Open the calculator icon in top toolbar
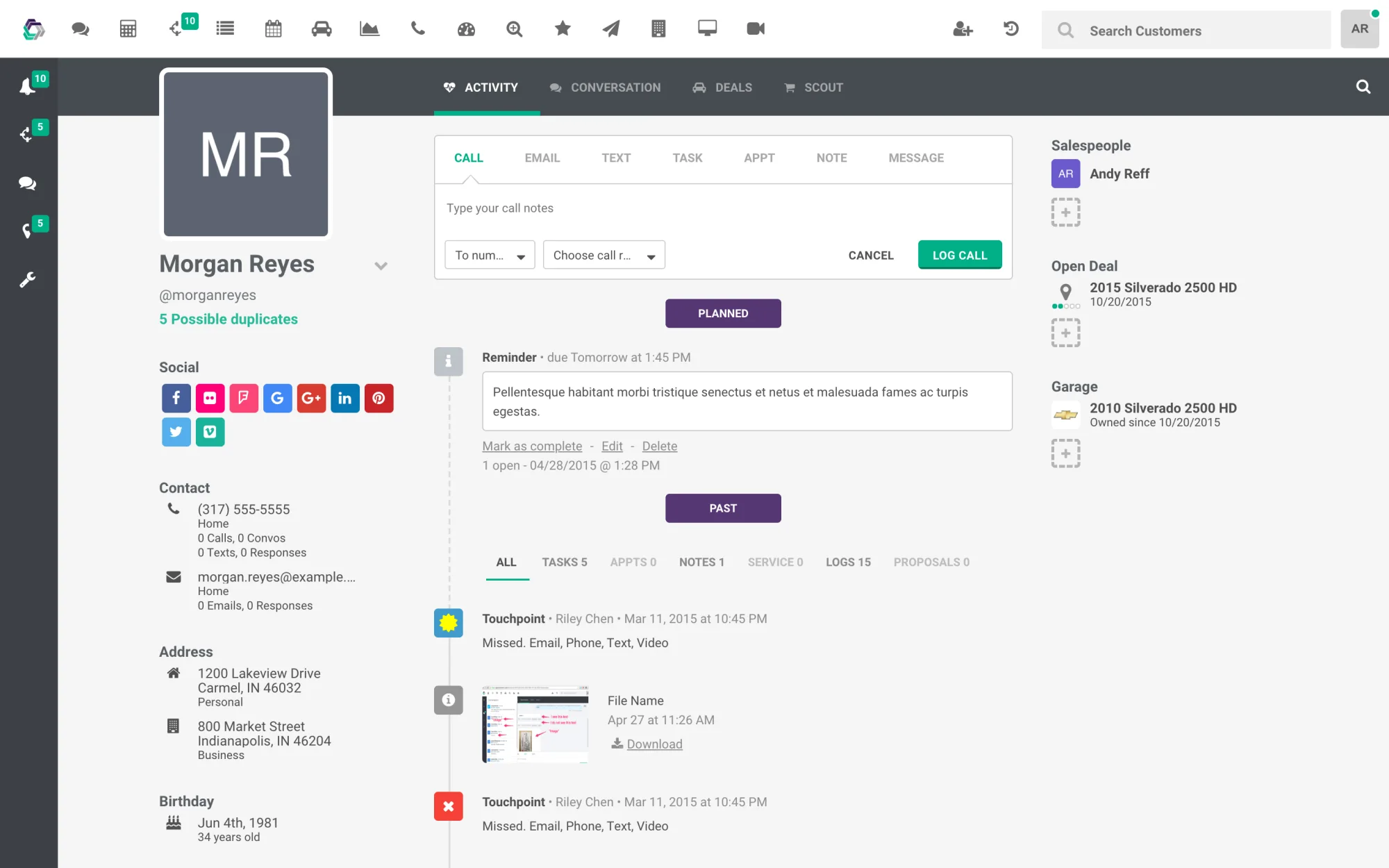The width and height of the screenshot is (1389, 868). click(x=128, y=28)
